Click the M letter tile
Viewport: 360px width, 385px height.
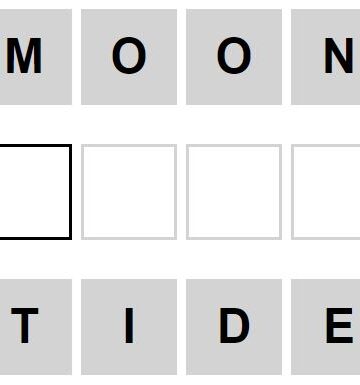point(36,57)
